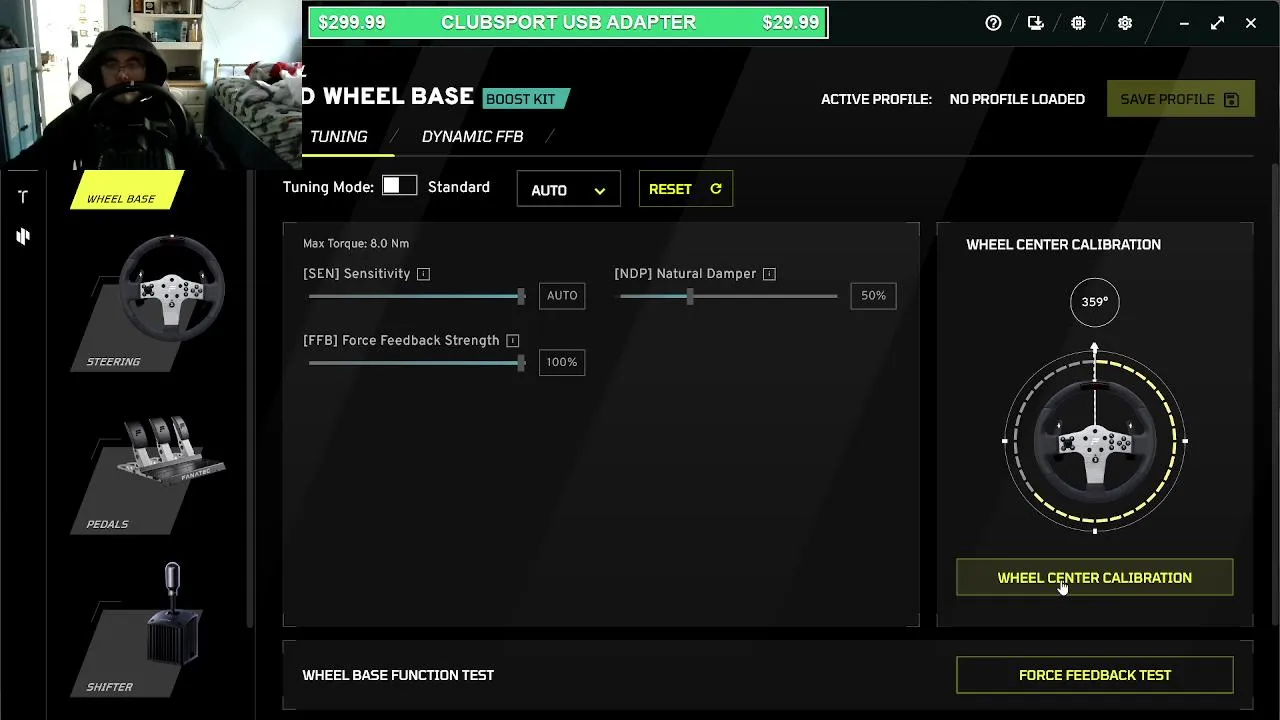Click the Standard tuning mode label
This screenshot has width=1280, height=720.
459,187
